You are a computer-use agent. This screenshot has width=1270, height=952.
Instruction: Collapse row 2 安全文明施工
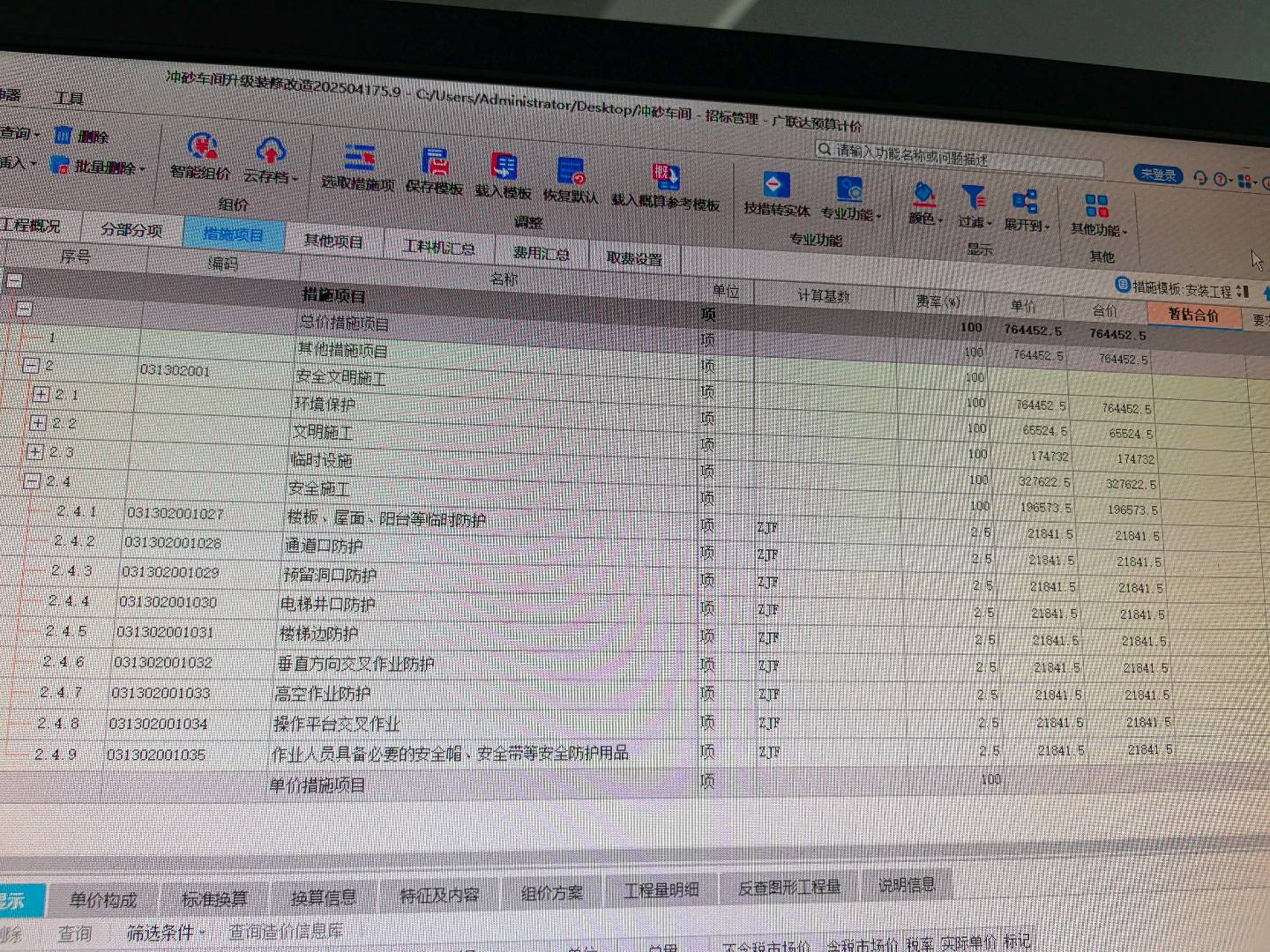pos(31,364)
